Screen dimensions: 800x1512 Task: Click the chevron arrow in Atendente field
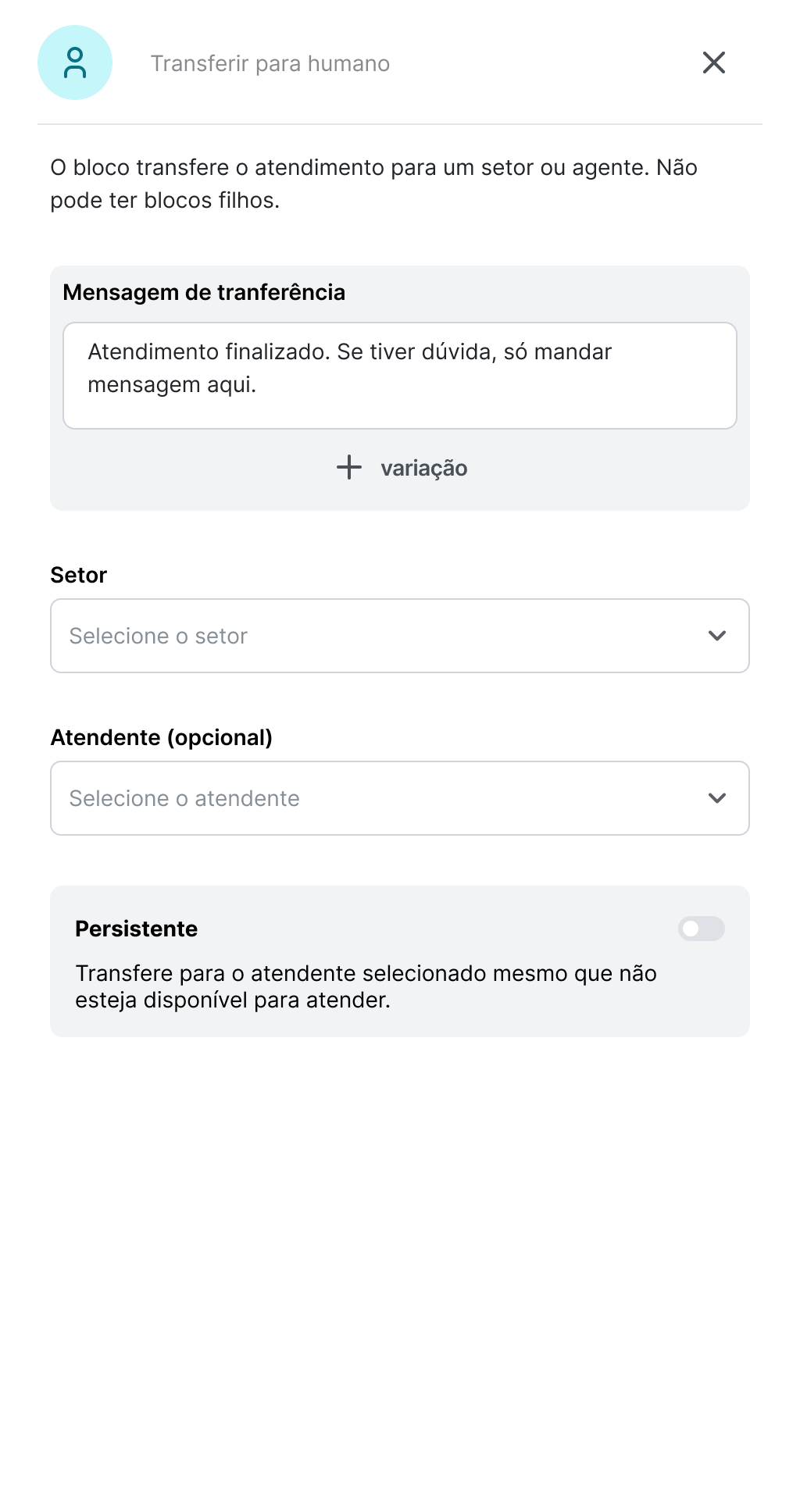coord(717,798)
